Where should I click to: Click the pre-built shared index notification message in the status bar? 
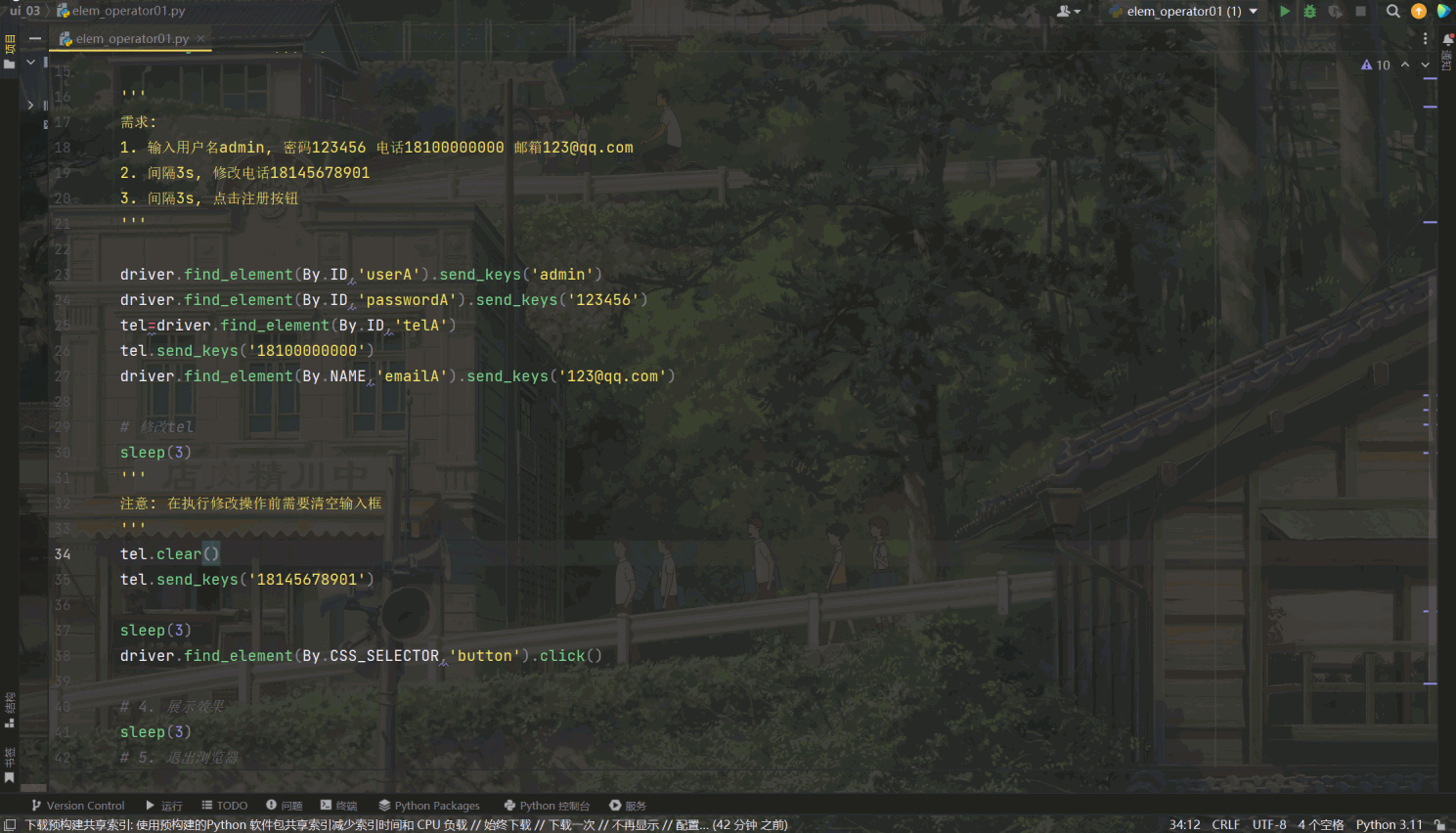click(407, 825)
